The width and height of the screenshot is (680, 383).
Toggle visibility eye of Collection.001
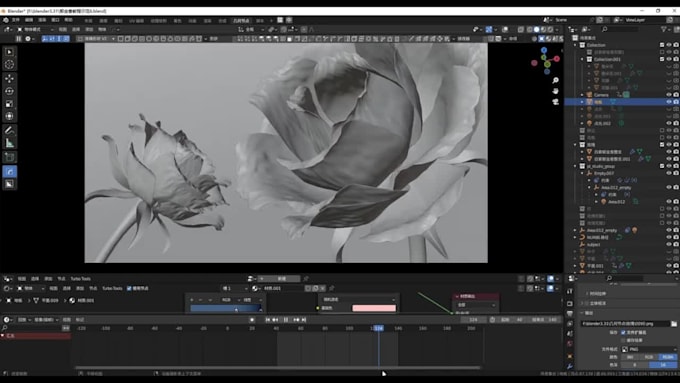(669, 59)
